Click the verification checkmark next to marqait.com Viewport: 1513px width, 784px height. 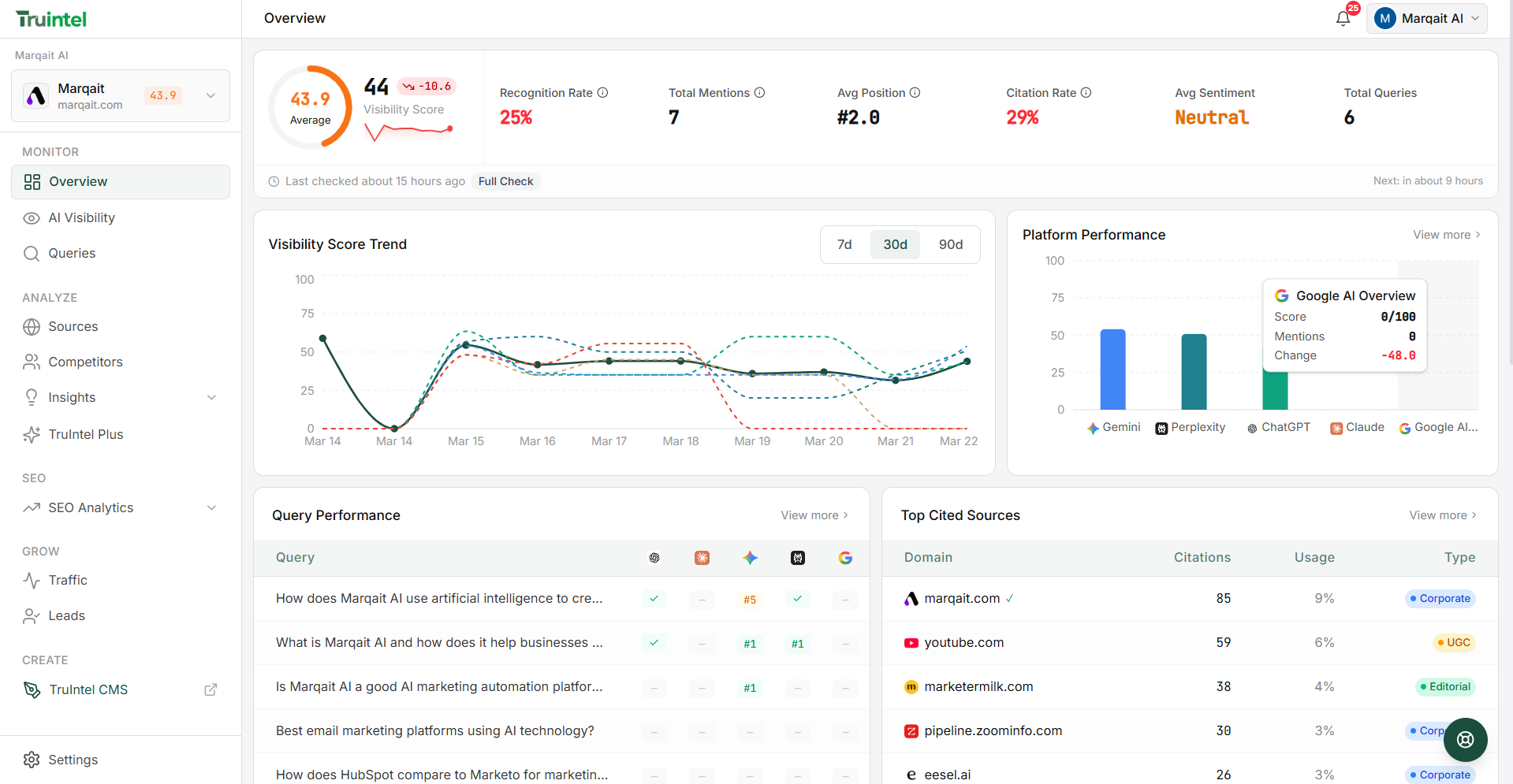(1011, 599)
